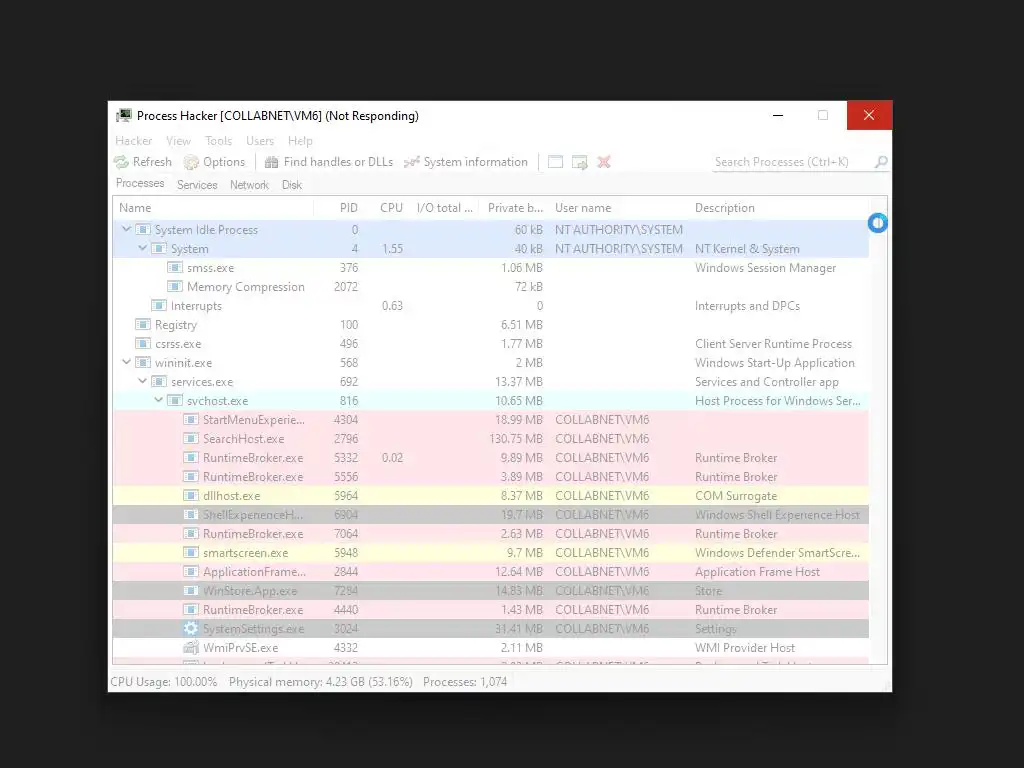
Task: Click the red X terminate window icon
Action: click(603, 162)
